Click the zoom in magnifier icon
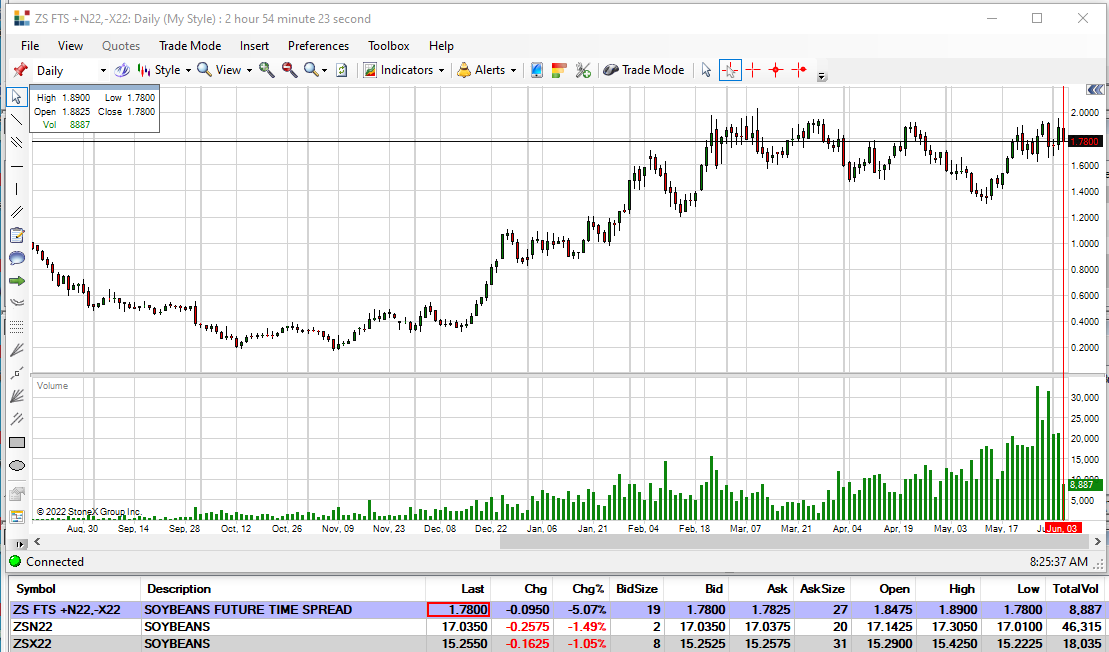 pyautogui.click(x=266, y=70)
